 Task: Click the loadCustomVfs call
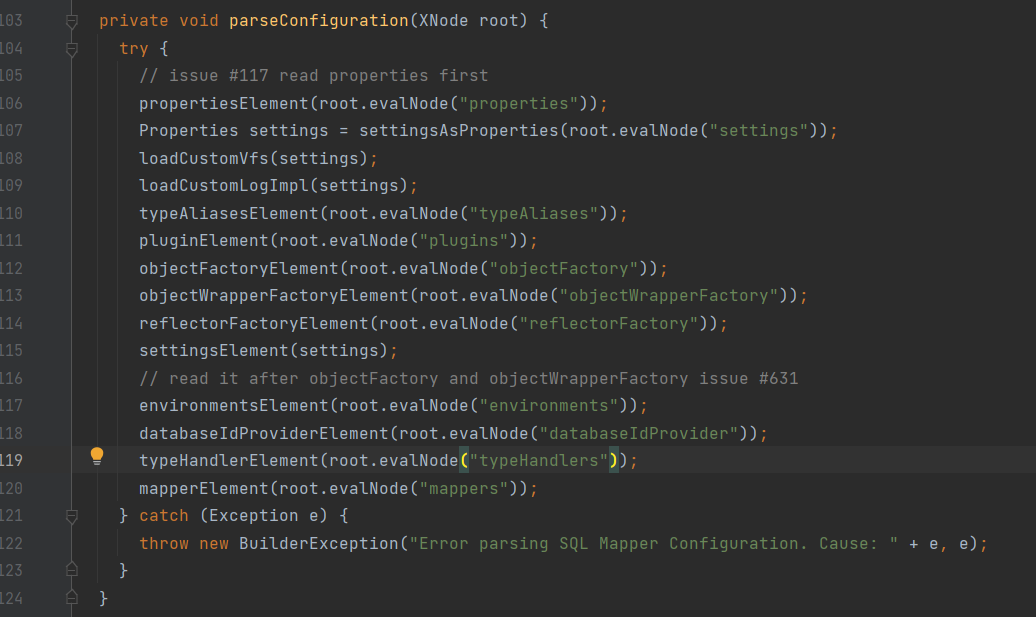click(204, 159)
